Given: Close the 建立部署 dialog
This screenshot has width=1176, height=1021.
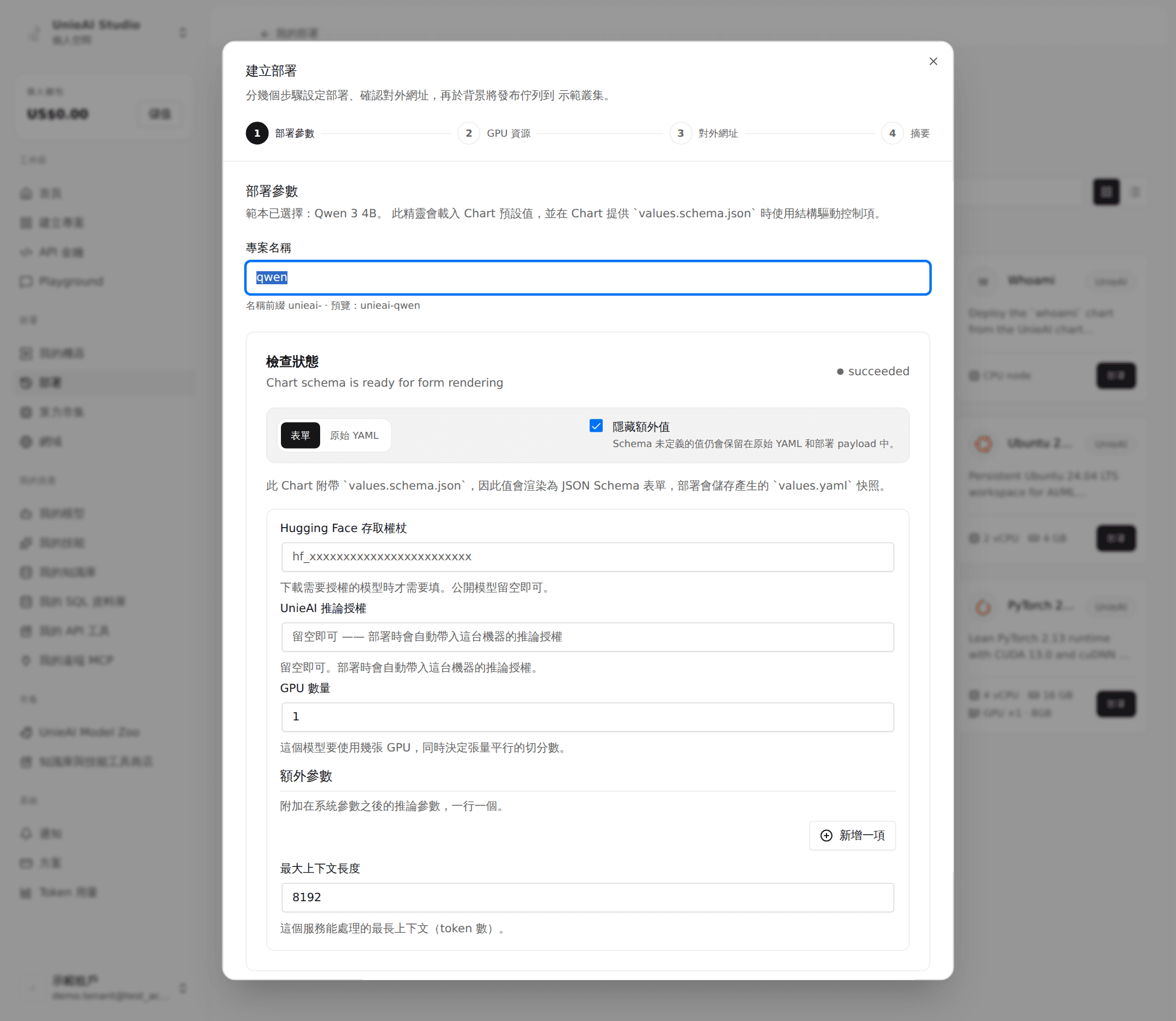Looking at the screenshot, I should [x=933, y=62].
